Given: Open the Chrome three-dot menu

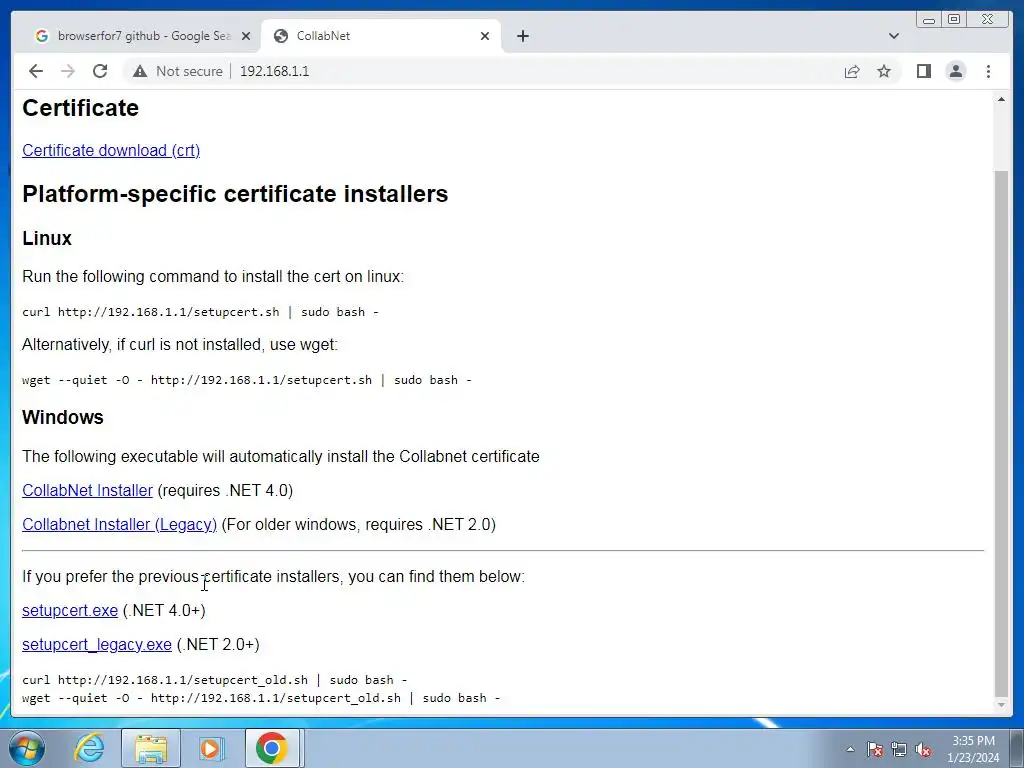Looking at the screenshot, I should coord(988,71).
